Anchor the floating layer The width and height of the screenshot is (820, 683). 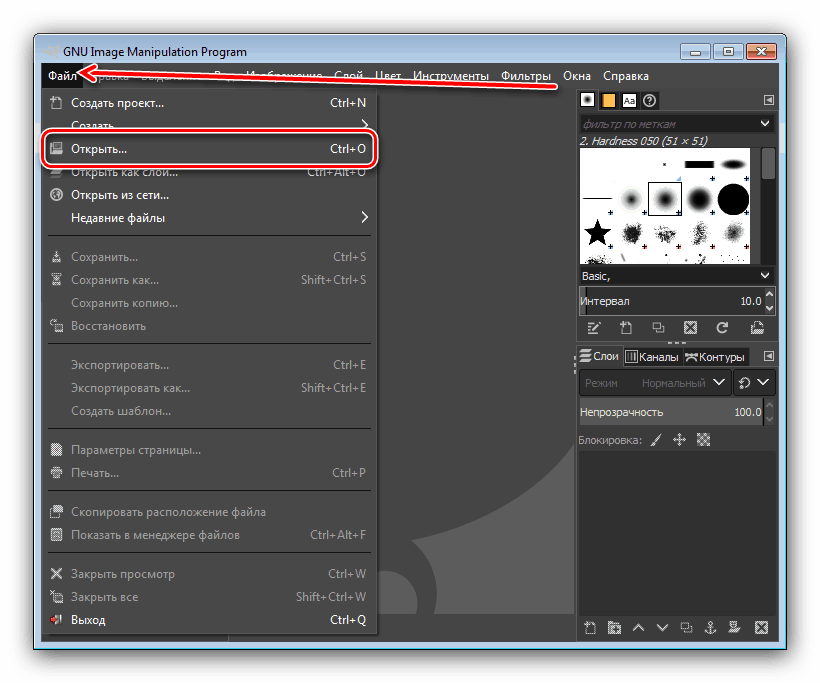coord(710,628)
